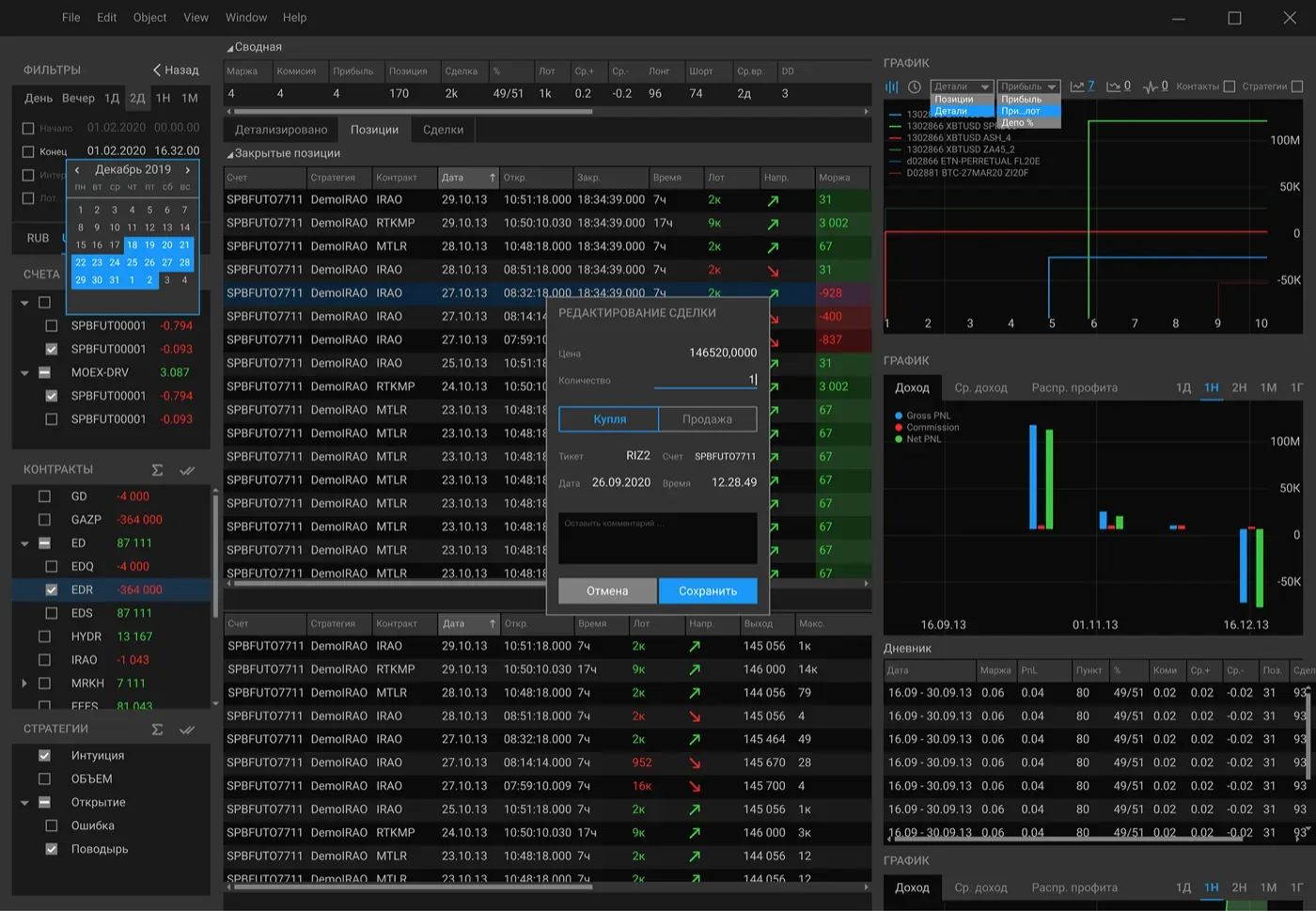This screenshot has height=911, width=1316.
Task: Check the GAZP contract checkbox
Action: tap(44, 519)
